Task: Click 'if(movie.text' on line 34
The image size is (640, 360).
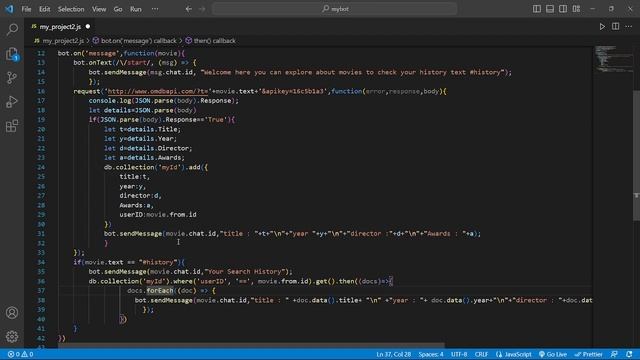Action: pos(98,262)
